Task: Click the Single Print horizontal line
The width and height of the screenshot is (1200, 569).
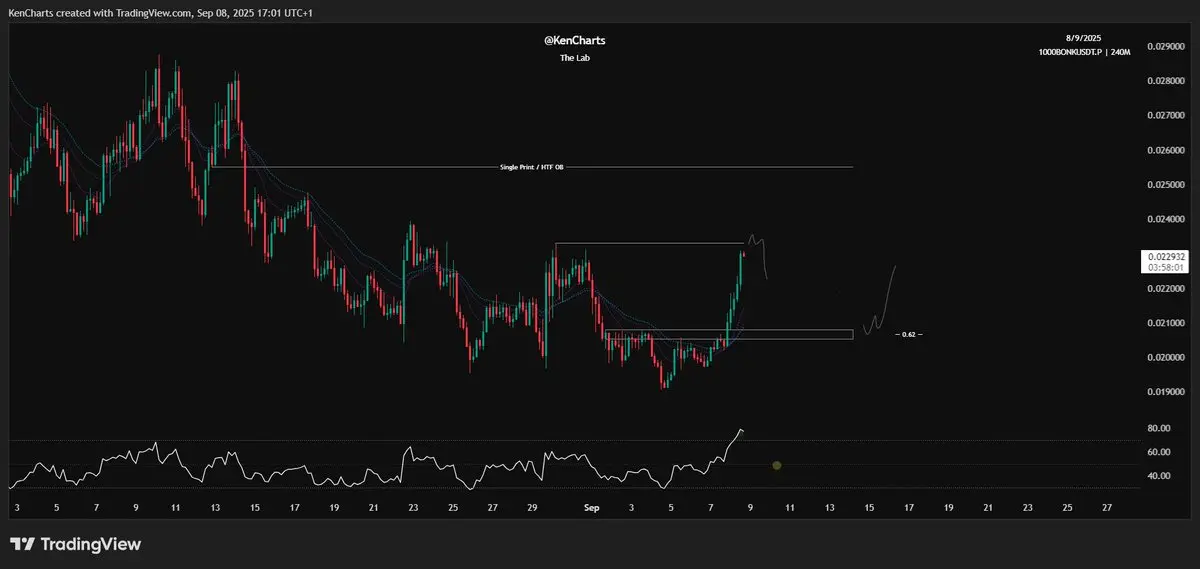Action: 532,167
